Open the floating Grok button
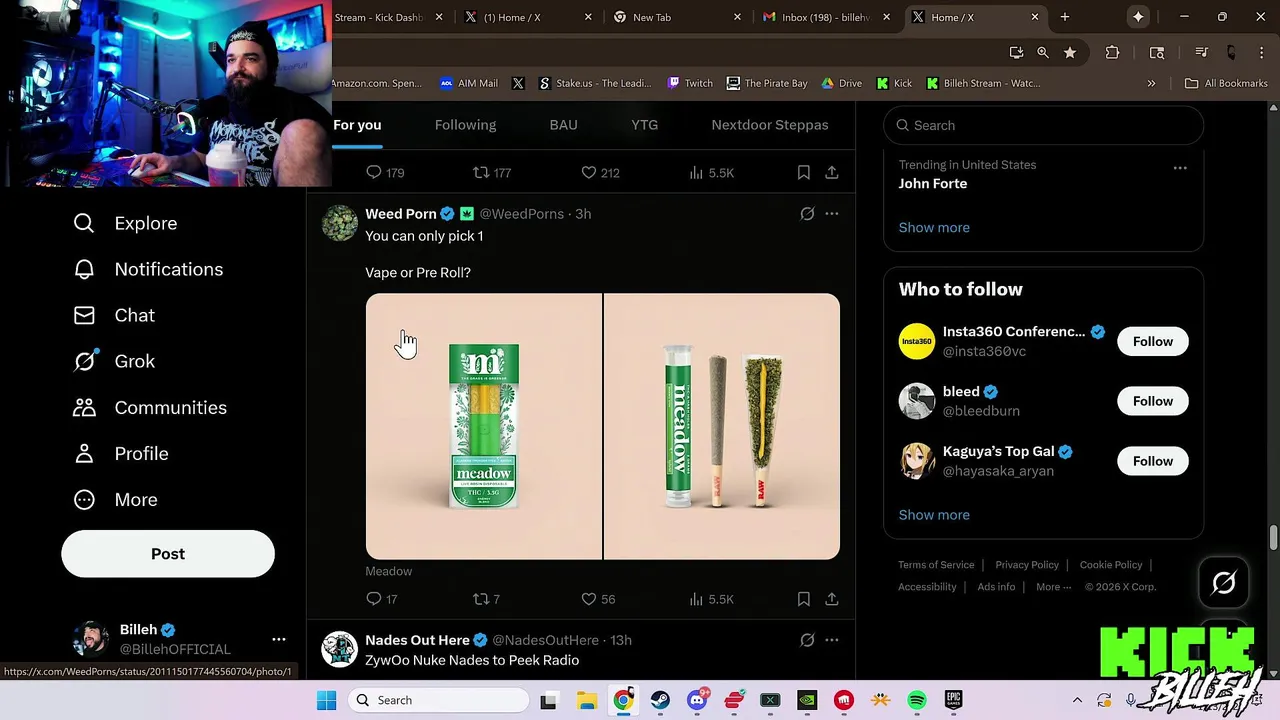Screen dimensions: 1280x720 [1224, 582]
